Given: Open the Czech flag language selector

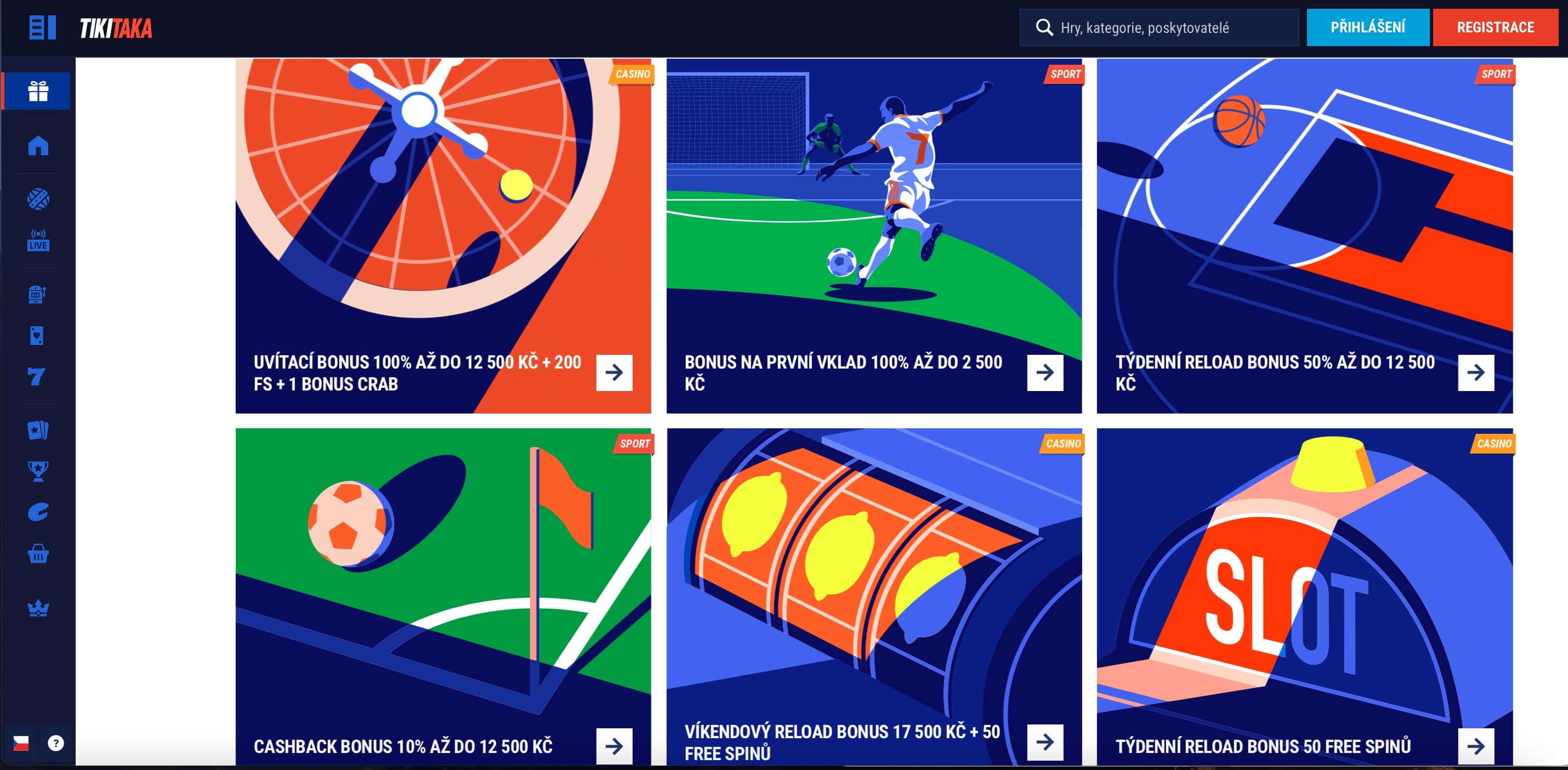Looking at the screenshot, I should 21,743.
